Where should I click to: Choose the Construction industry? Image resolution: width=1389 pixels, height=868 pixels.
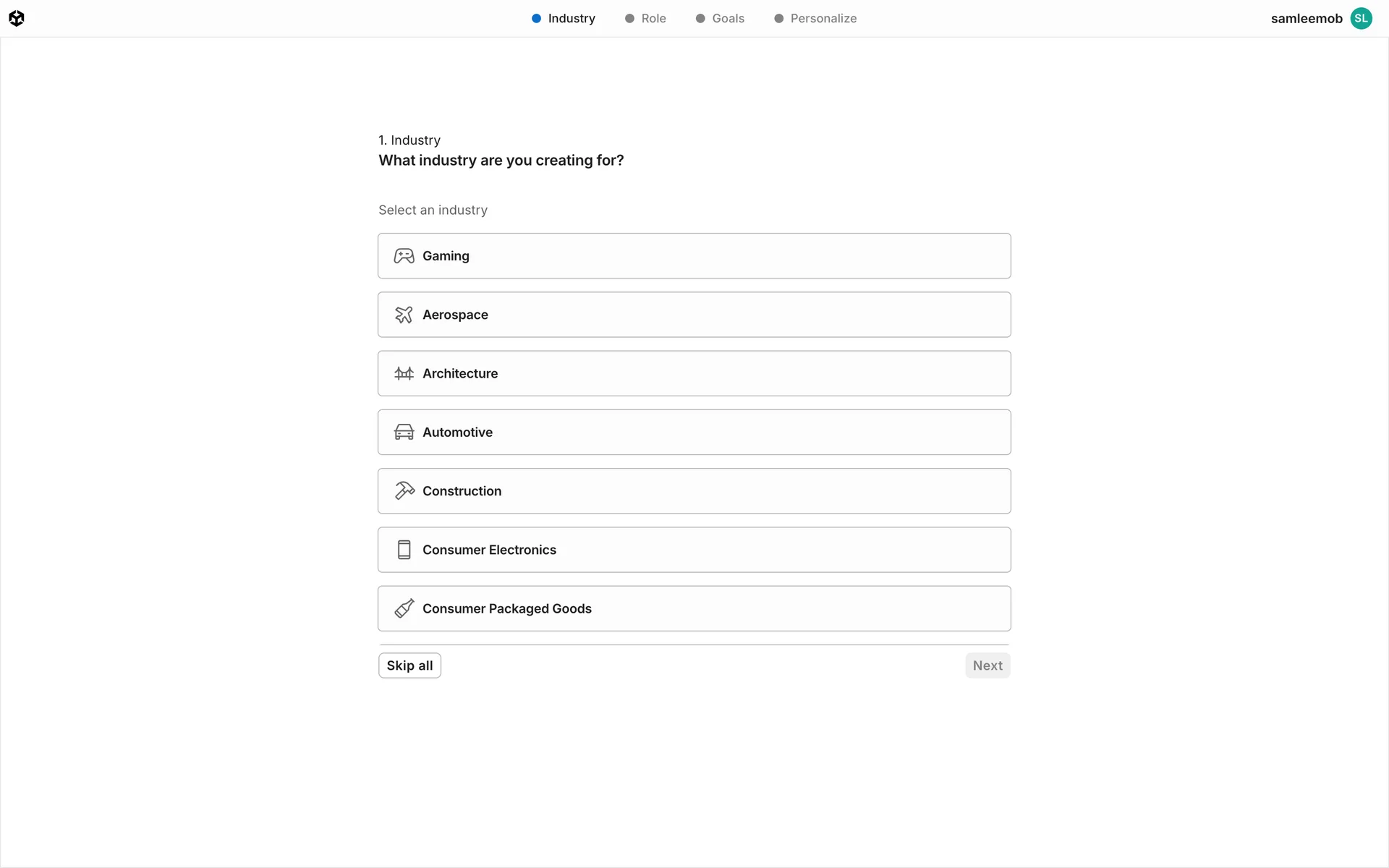[693, 491]
